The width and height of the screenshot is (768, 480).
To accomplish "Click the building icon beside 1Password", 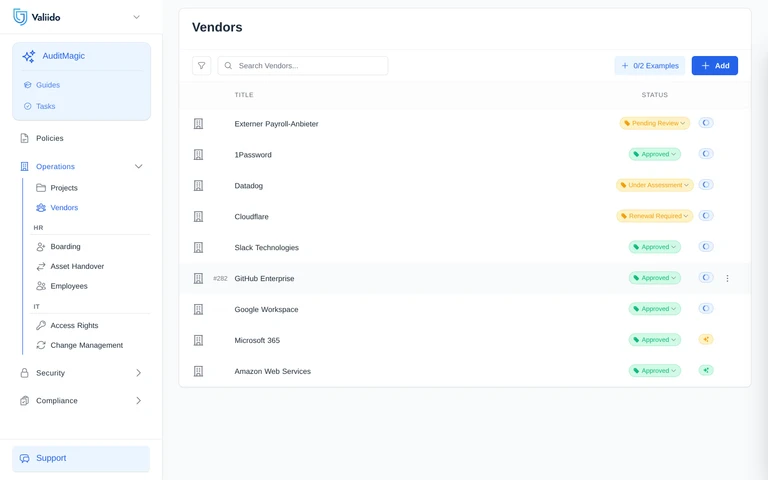I will pyautogui.click(x=198, y=155).
